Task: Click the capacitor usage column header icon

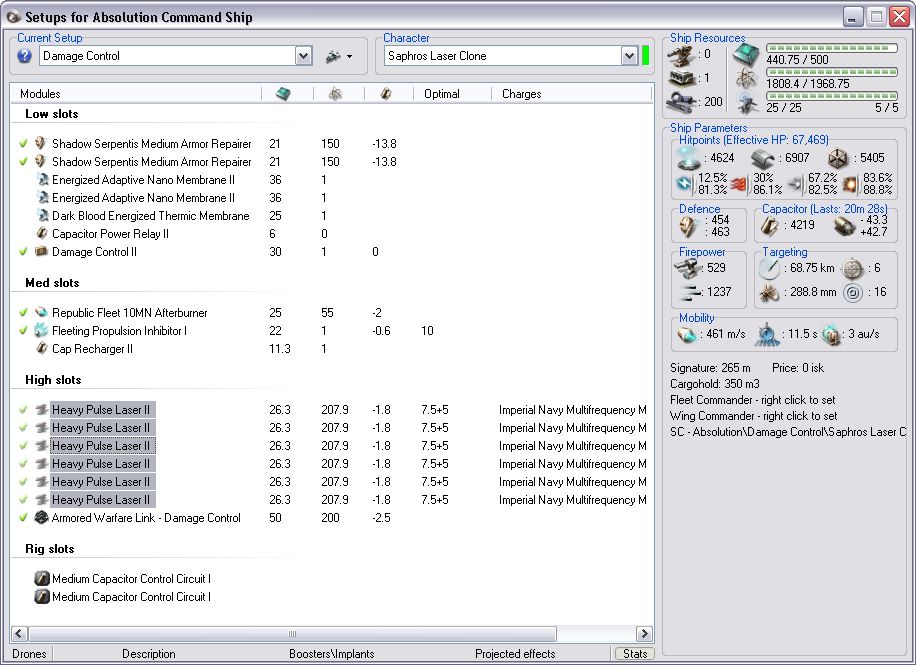Action: point(386,94)
